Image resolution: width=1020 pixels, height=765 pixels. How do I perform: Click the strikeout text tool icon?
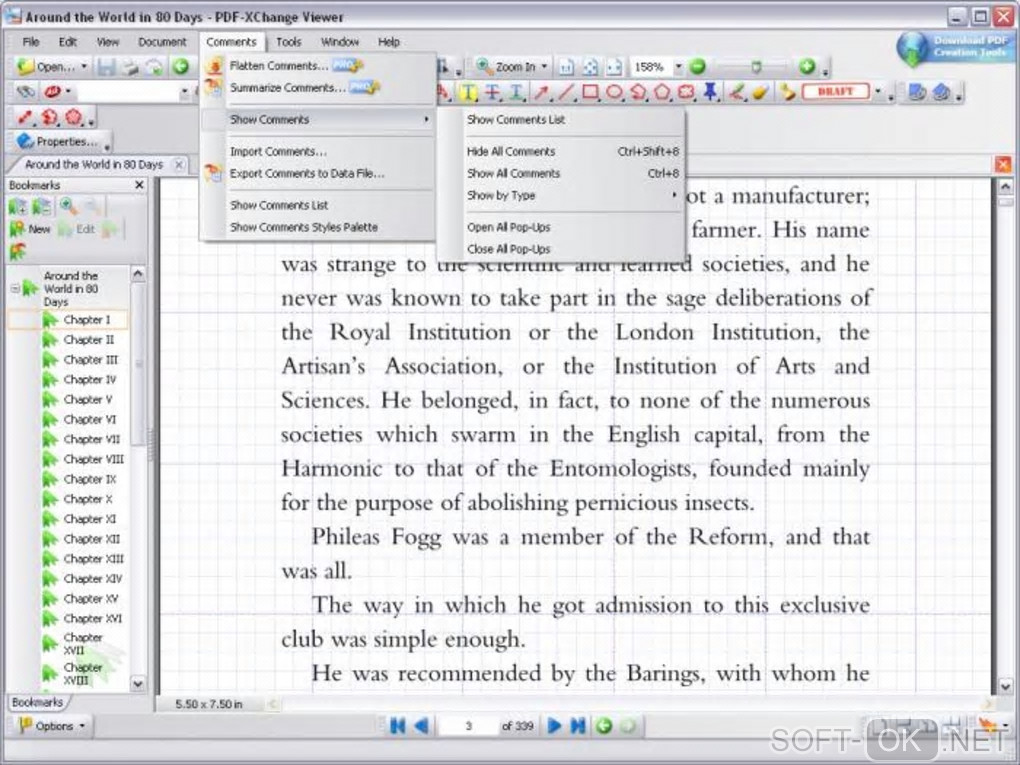[x=492, y=92]
